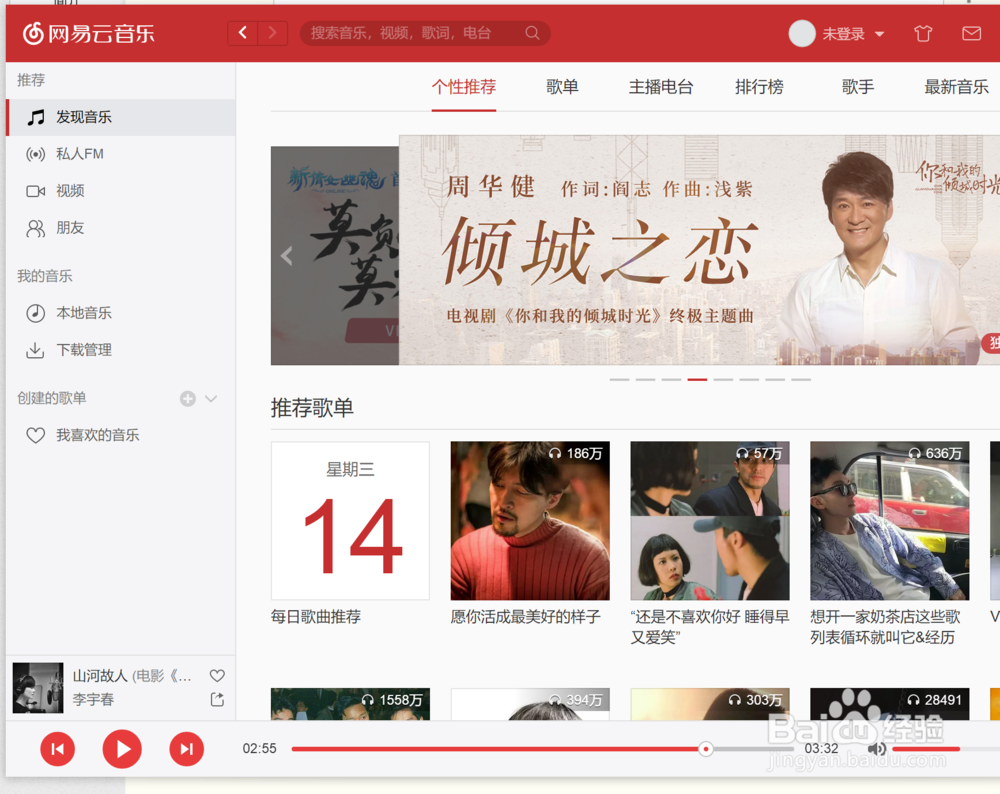Click the NetEase Cloud Music logo

89,33
